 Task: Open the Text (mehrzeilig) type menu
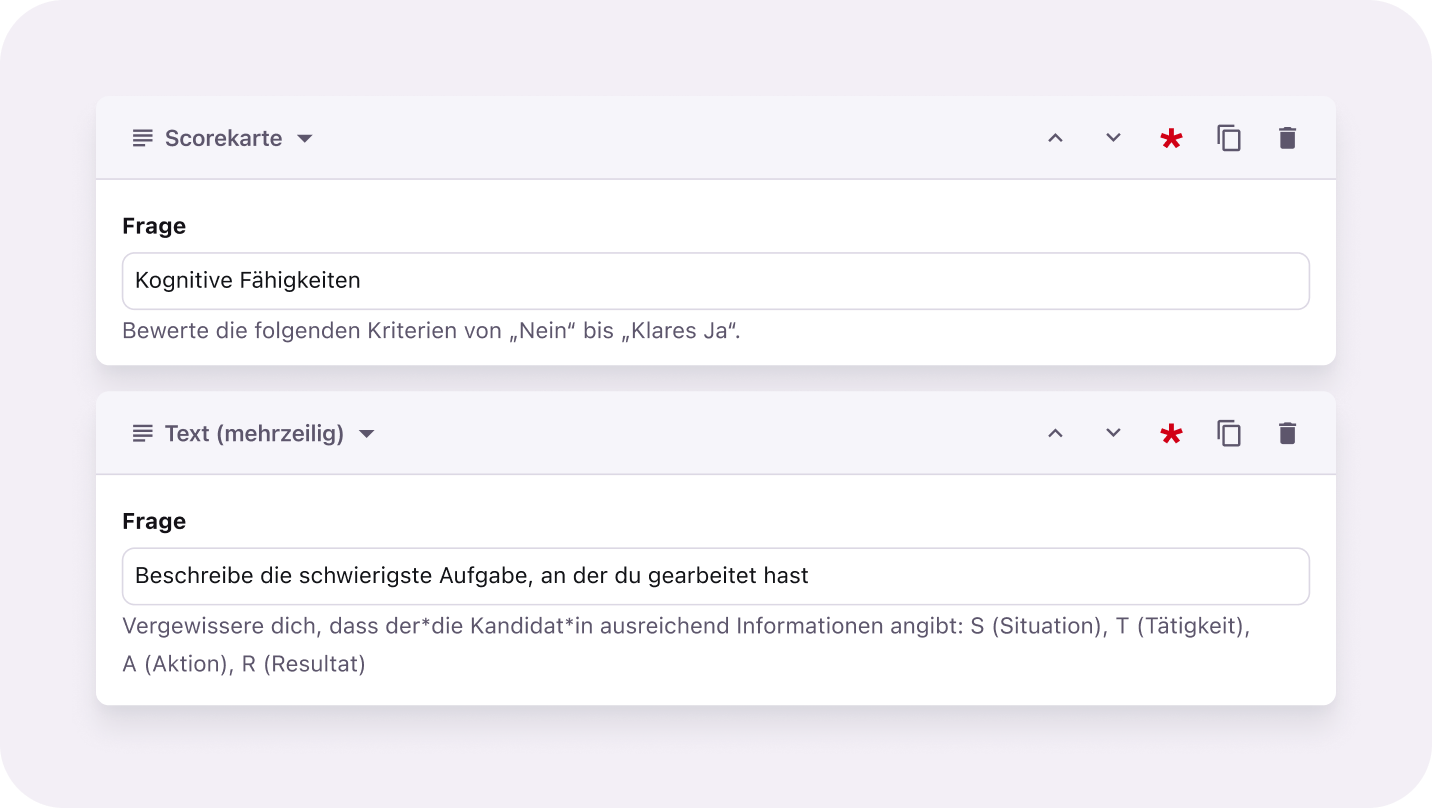[x=254, y=433]
